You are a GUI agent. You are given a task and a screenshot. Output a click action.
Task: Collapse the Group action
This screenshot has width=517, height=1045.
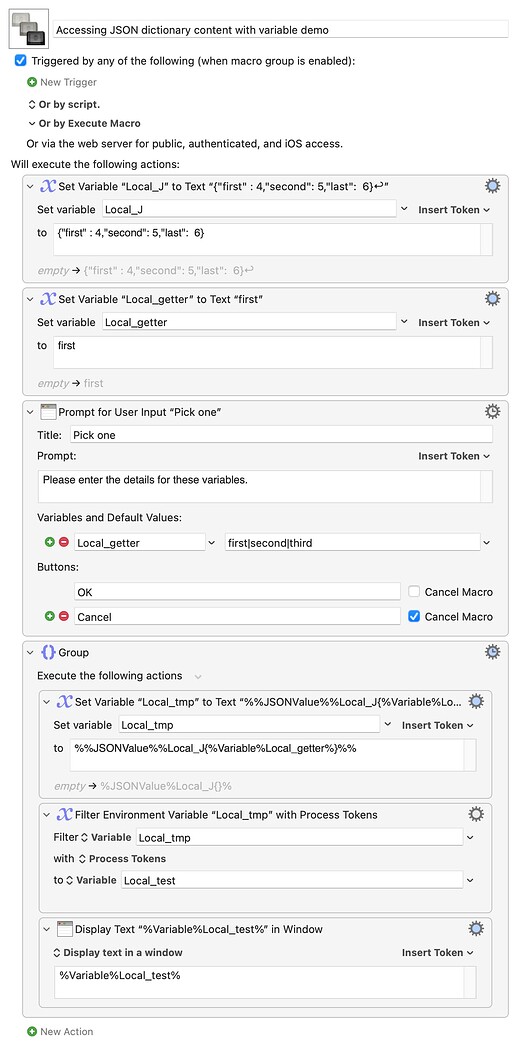pos(31,652)
